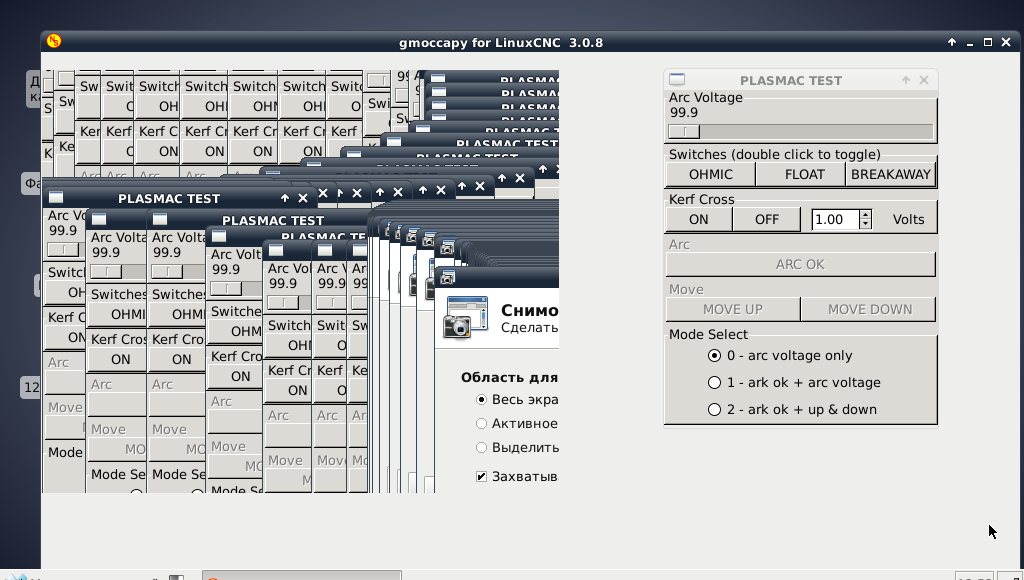The image size is (1024, 580).
Task: Close the gmoccapy for LinuxCNC window
Action: tap(1006, 42)
